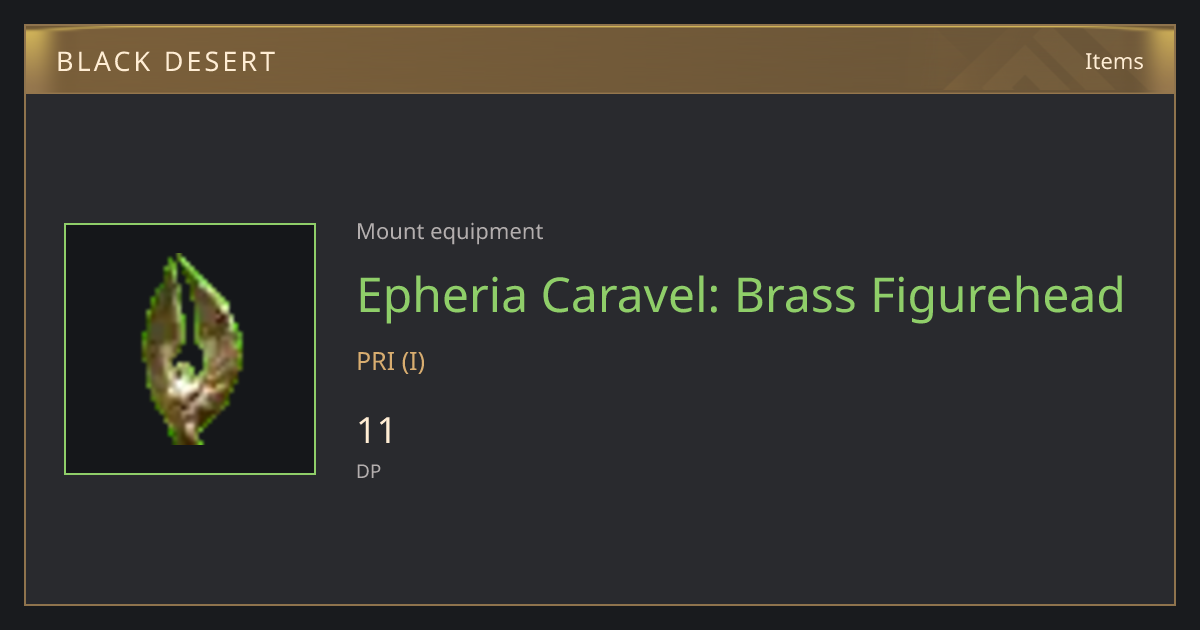1200x630 pixels.
Task: Click the BLACK DESERT header title
Action: point(166,62)
